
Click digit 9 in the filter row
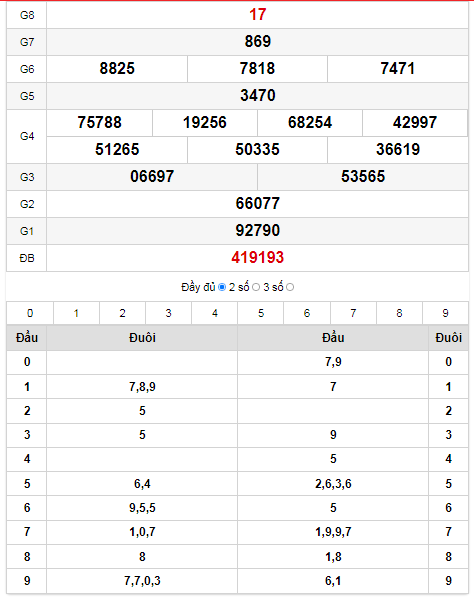click(x=445, y=313)
